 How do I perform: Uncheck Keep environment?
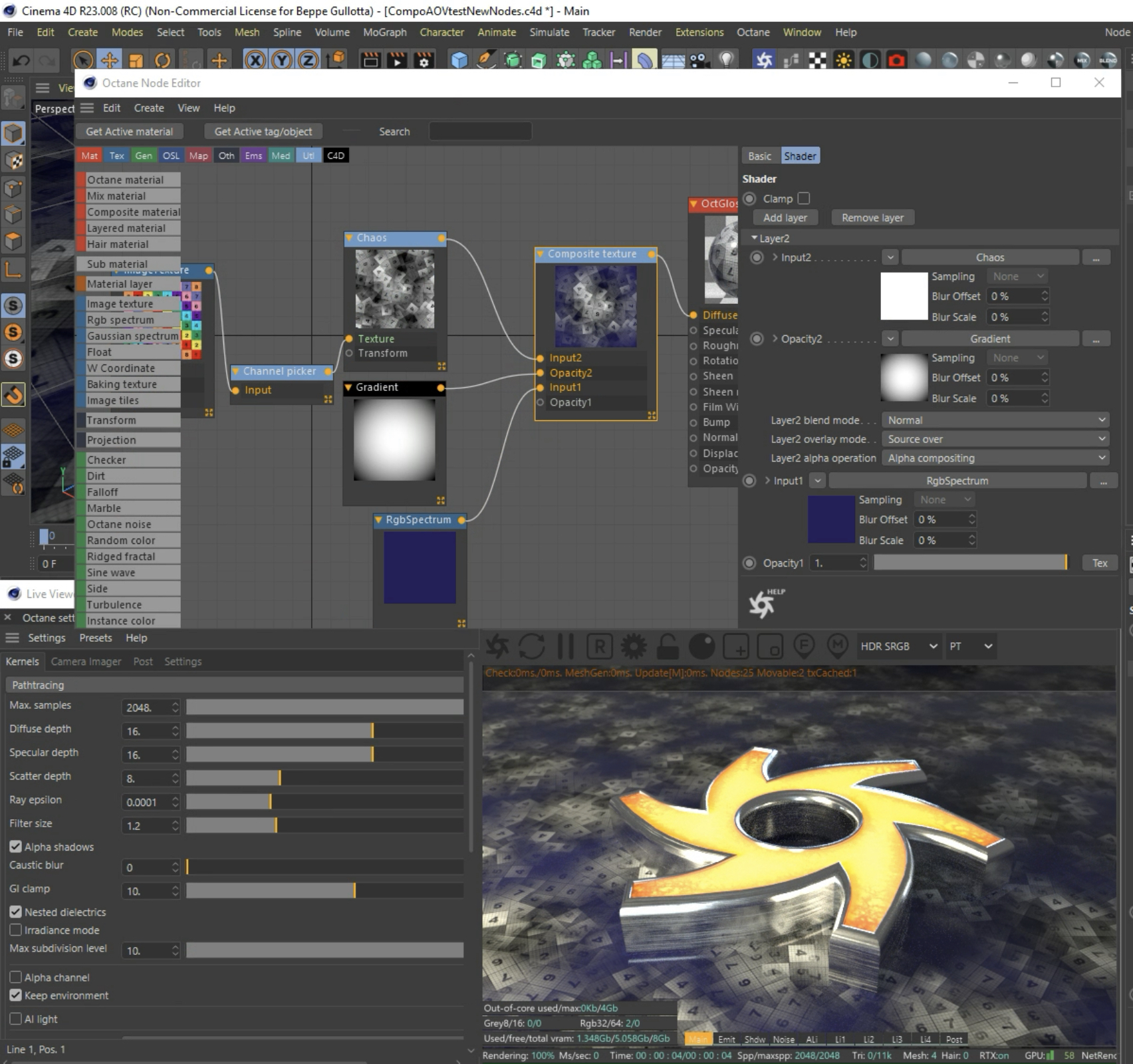point(15,995)
